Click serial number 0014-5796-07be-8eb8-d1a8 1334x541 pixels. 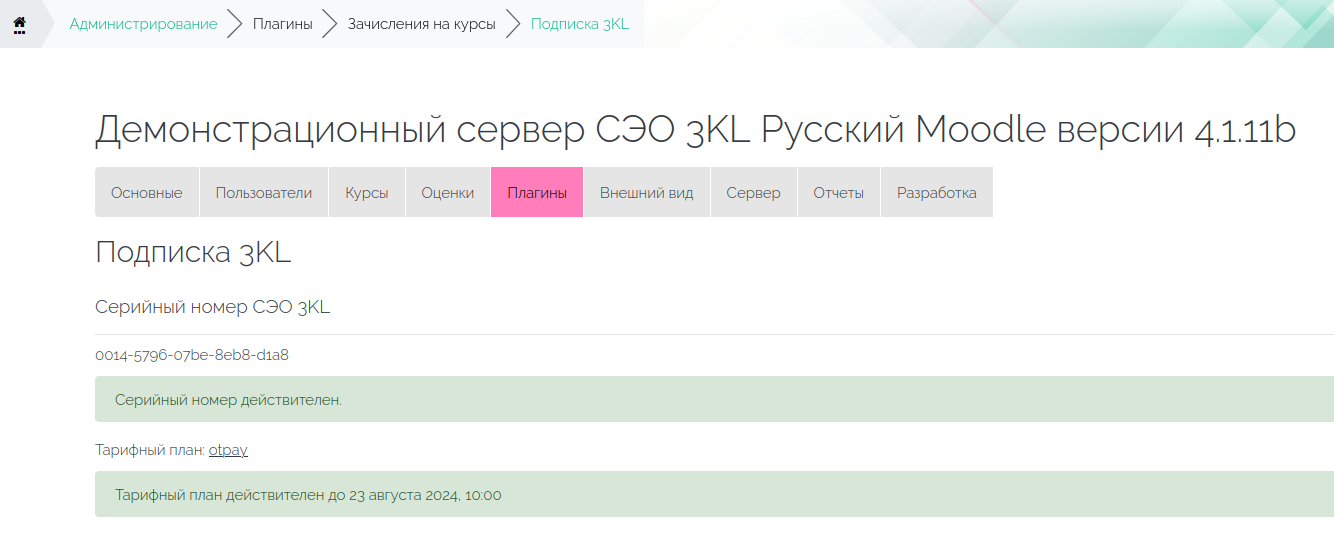tap(192, 354)
